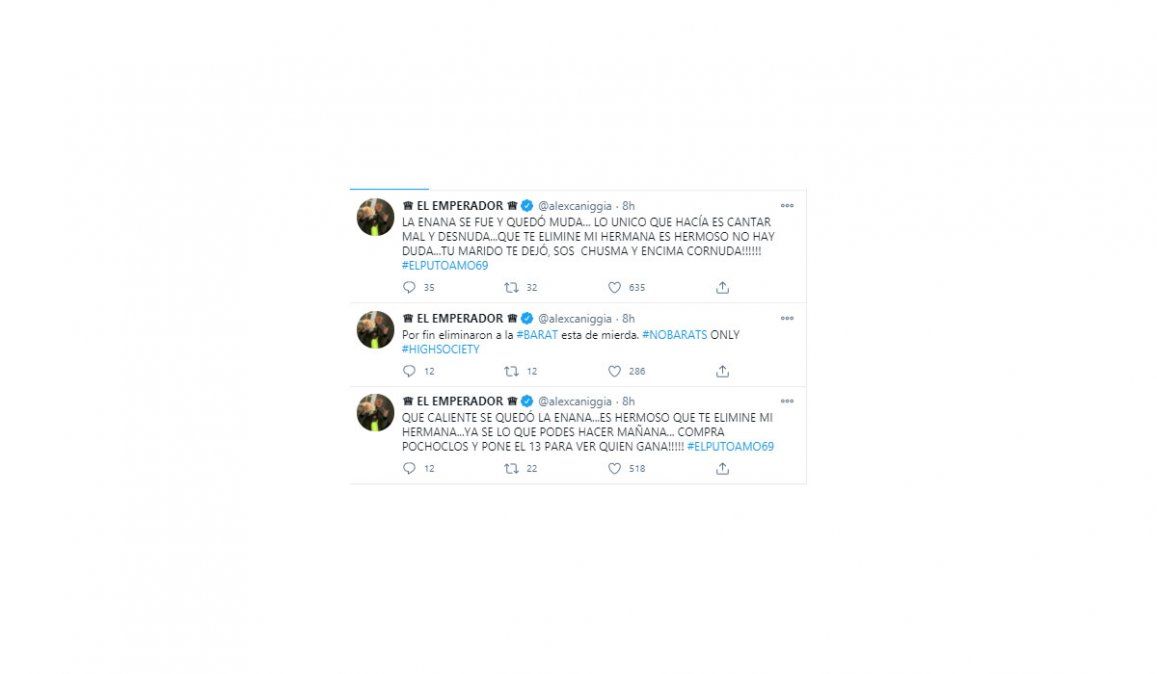Open @alexcaniggia handle on first tweet
The height and width of the screenshot is (674, 1157).
coord(575,206)
